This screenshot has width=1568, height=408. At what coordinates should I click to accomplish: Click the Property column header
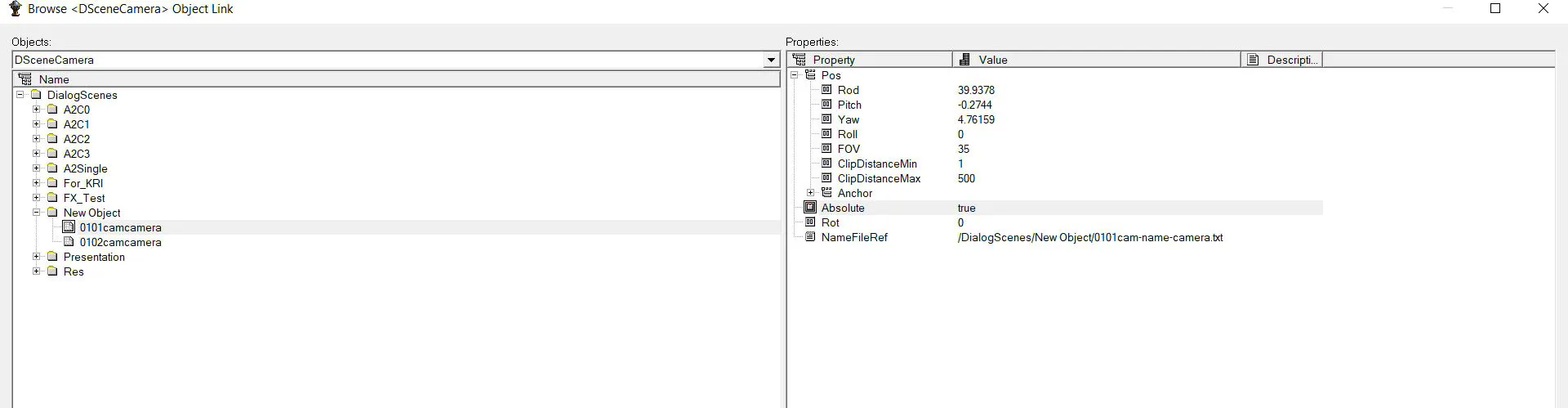tap(870, 60)
